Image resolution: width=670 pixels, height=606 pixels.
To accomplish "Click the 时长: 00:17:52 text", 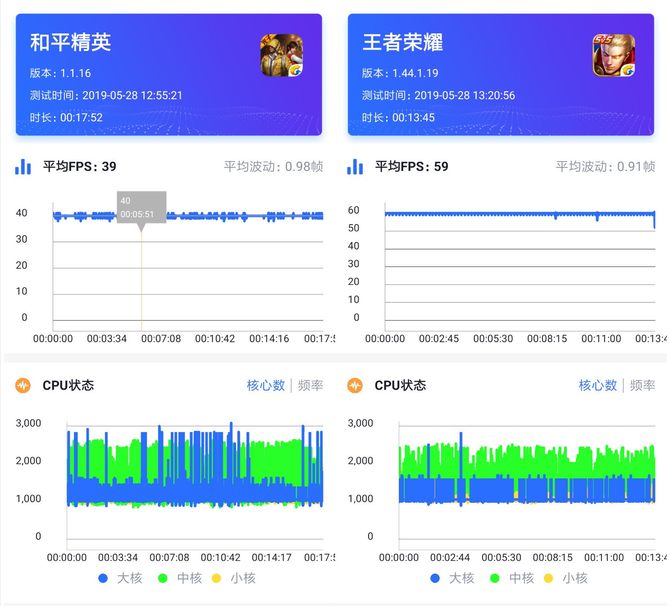I will [x=66, y=118].
